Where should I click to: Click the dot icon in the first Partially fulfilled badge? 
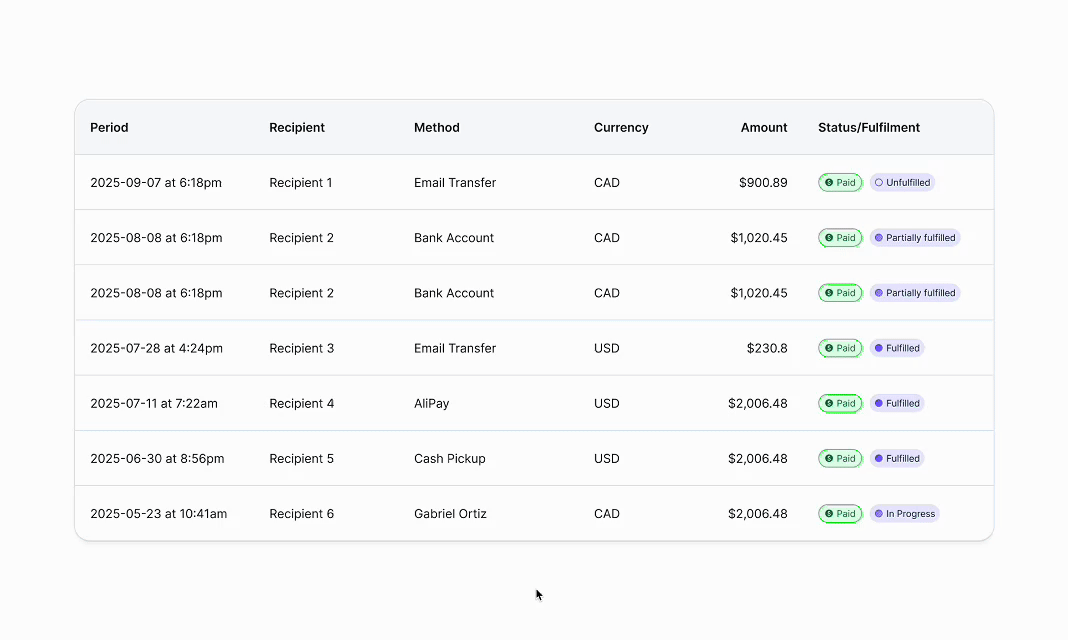879,237
